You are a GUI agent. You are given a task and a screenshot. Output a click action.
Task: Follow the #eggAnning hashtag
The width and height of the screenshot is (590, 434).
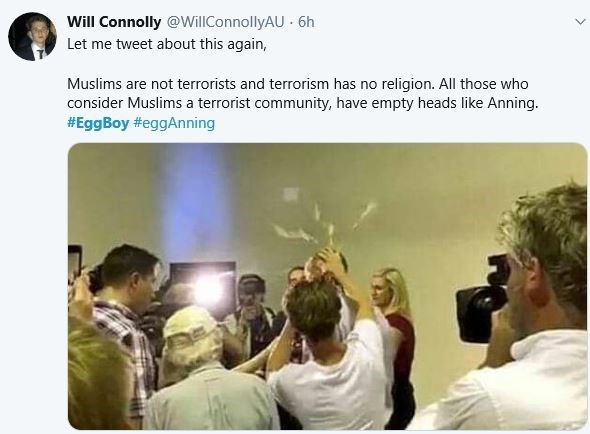click(174, 123)
